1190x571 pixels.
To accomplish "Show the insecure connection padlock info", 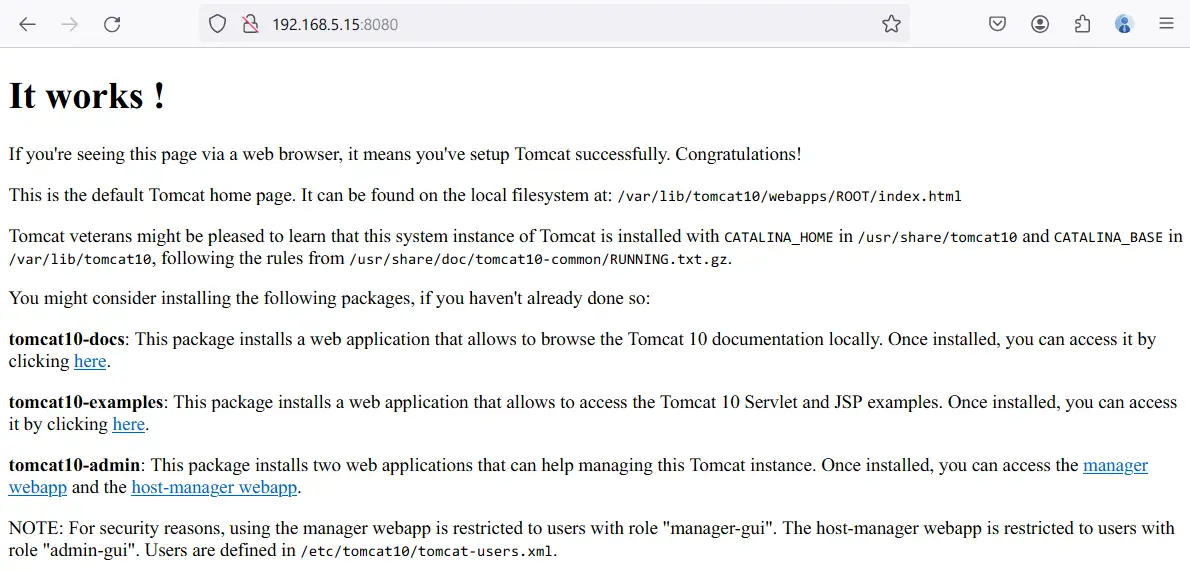I will coord(250,24).
